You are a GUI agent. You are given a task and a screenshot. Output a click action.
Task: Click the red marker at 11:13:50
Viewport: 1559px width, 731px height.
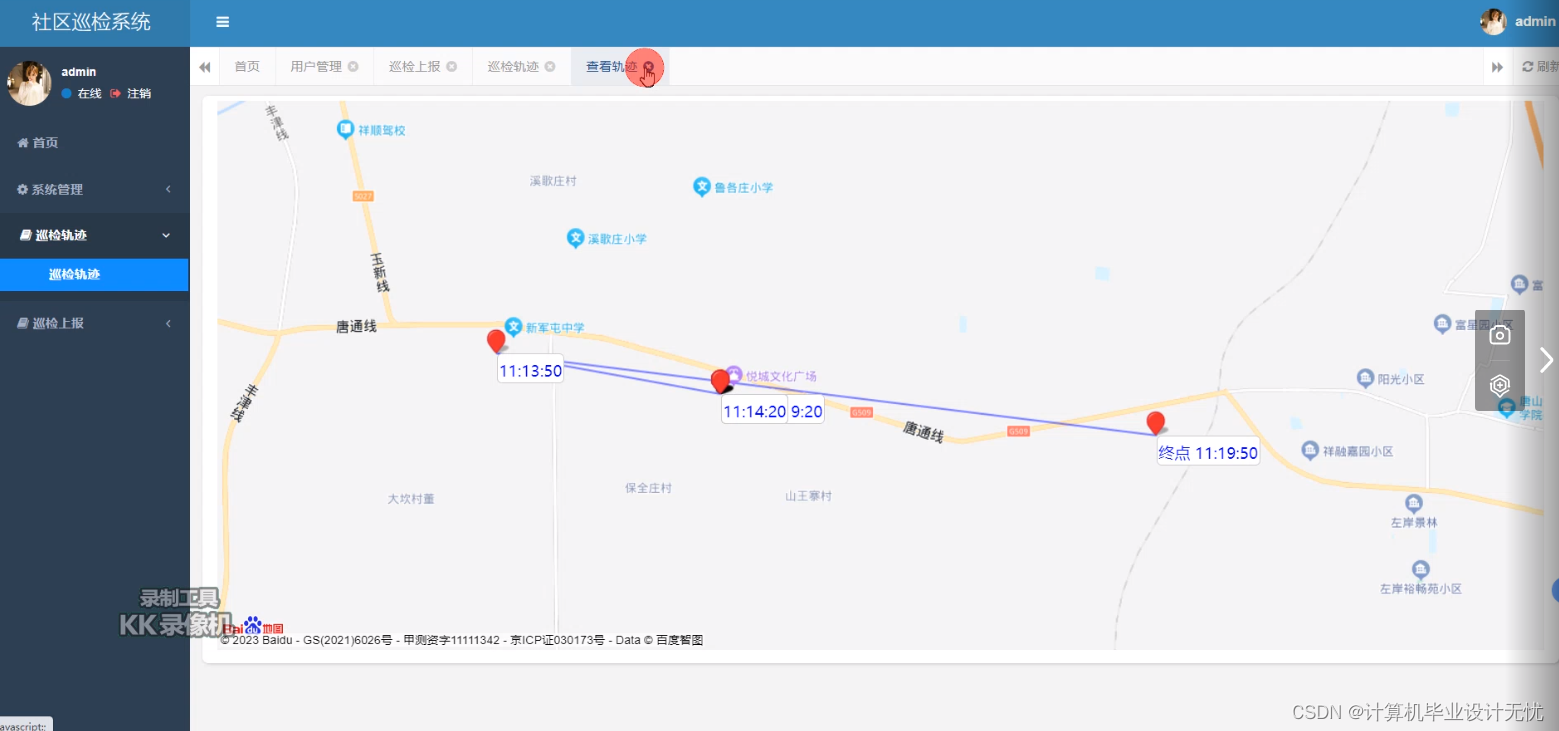coord(496,341)
